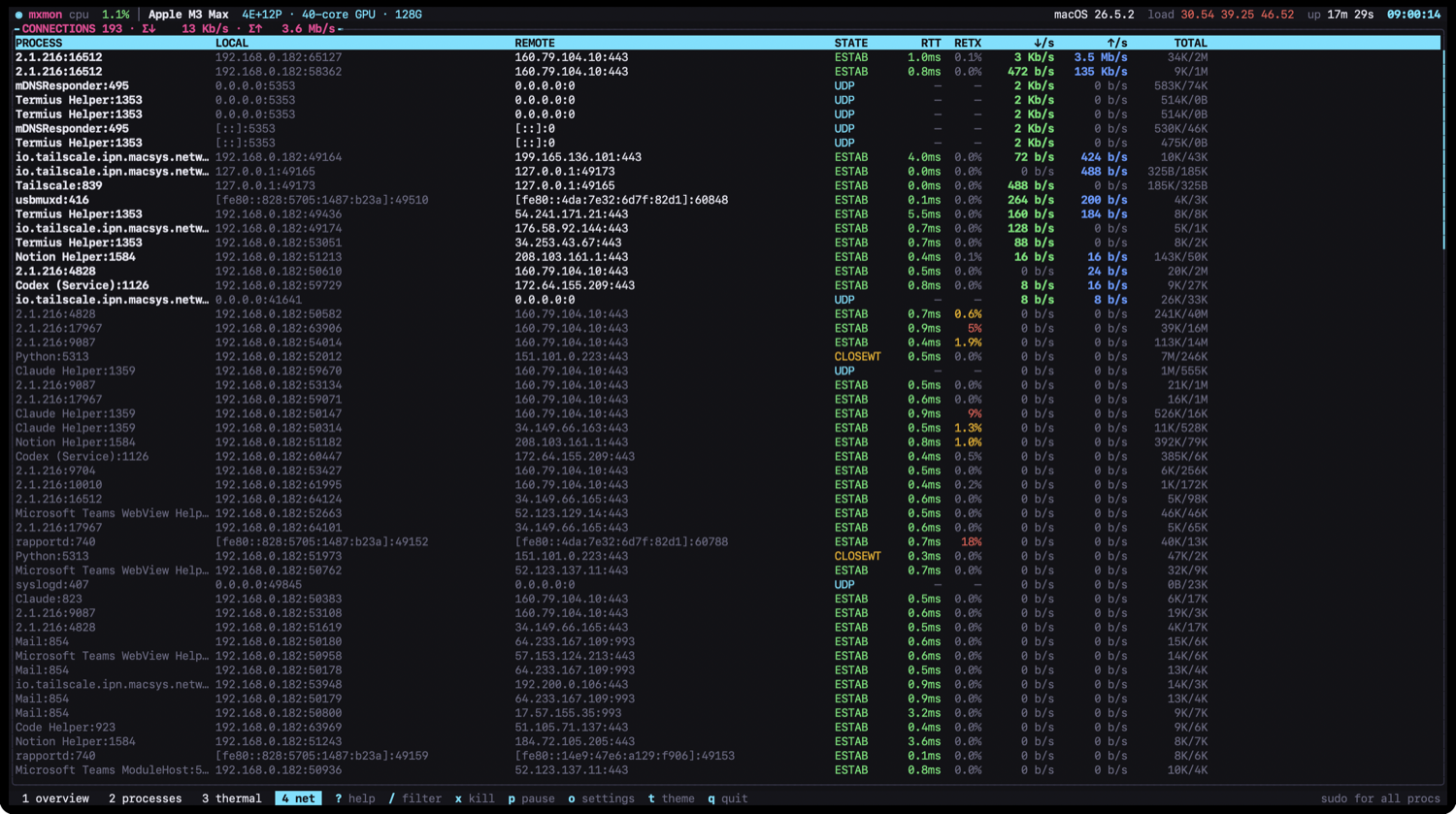The height and width of the screenshot is (814, 1456).
Task: Click the cpu 1.1% indicator
Action: tap(99, 15)
